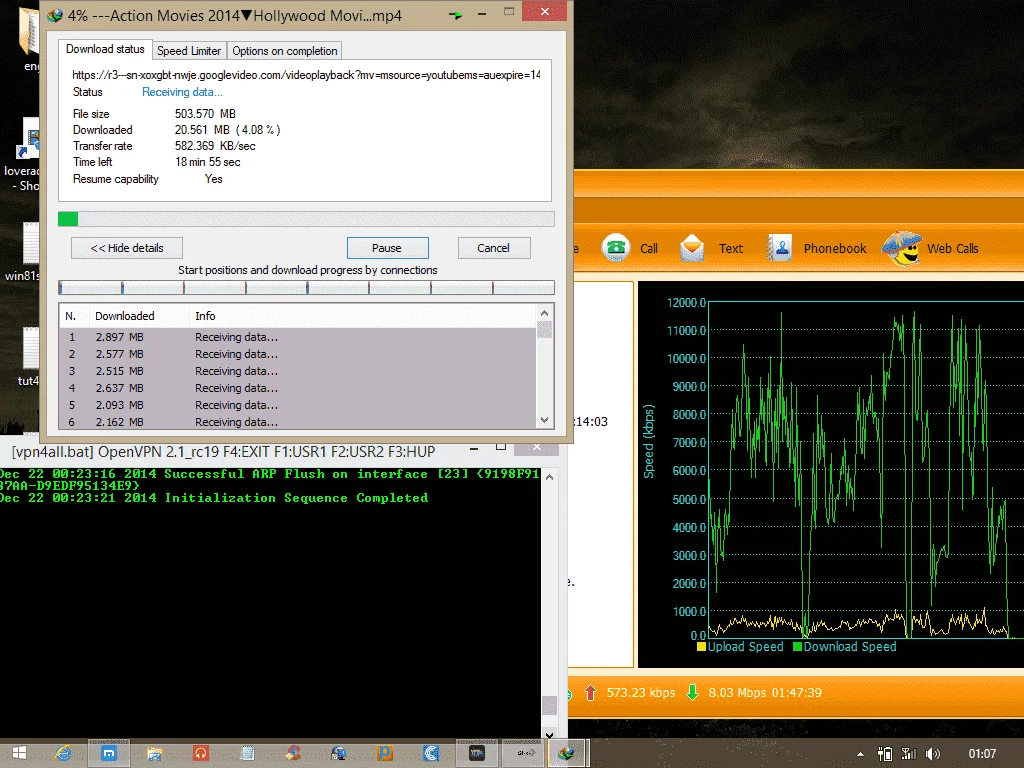Image resolution: width=1024 pixels, height=768 pixels.
Task: Select connection row 5 with 2.093 MB
Action: click(298, 405)
